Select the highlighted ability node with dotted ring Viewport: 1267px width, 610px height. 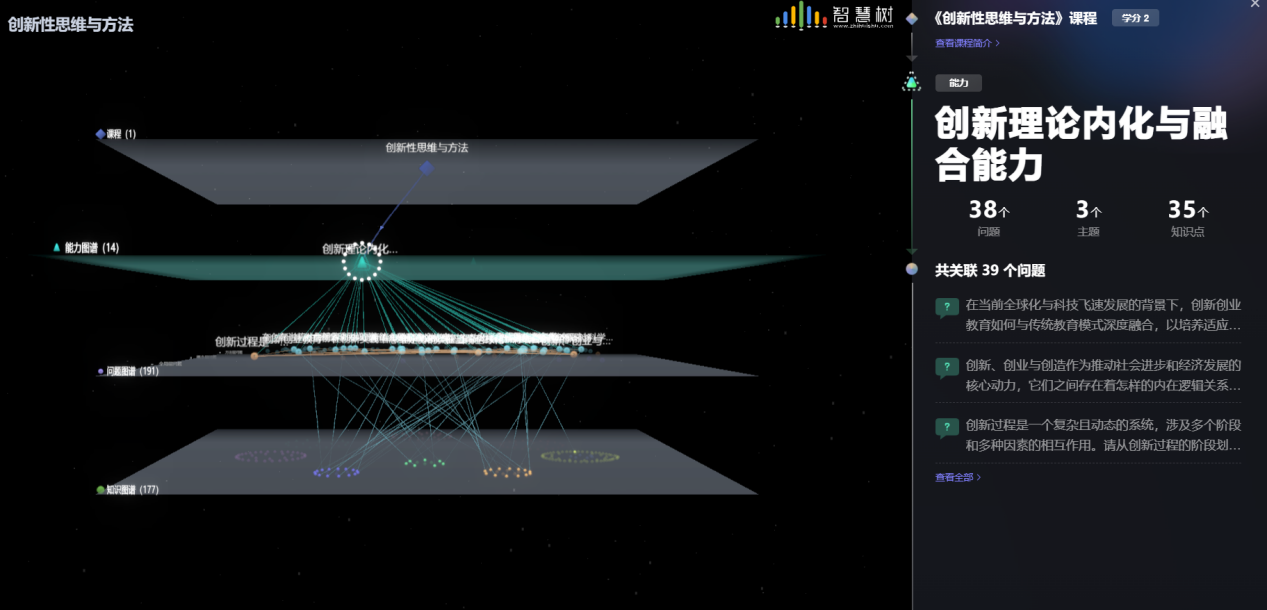(x=361, y=263)
